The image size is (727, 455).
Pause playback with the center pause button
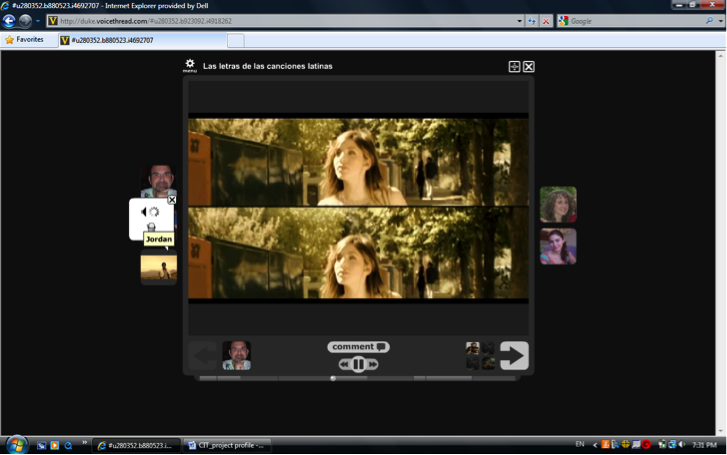click(358, 364)
